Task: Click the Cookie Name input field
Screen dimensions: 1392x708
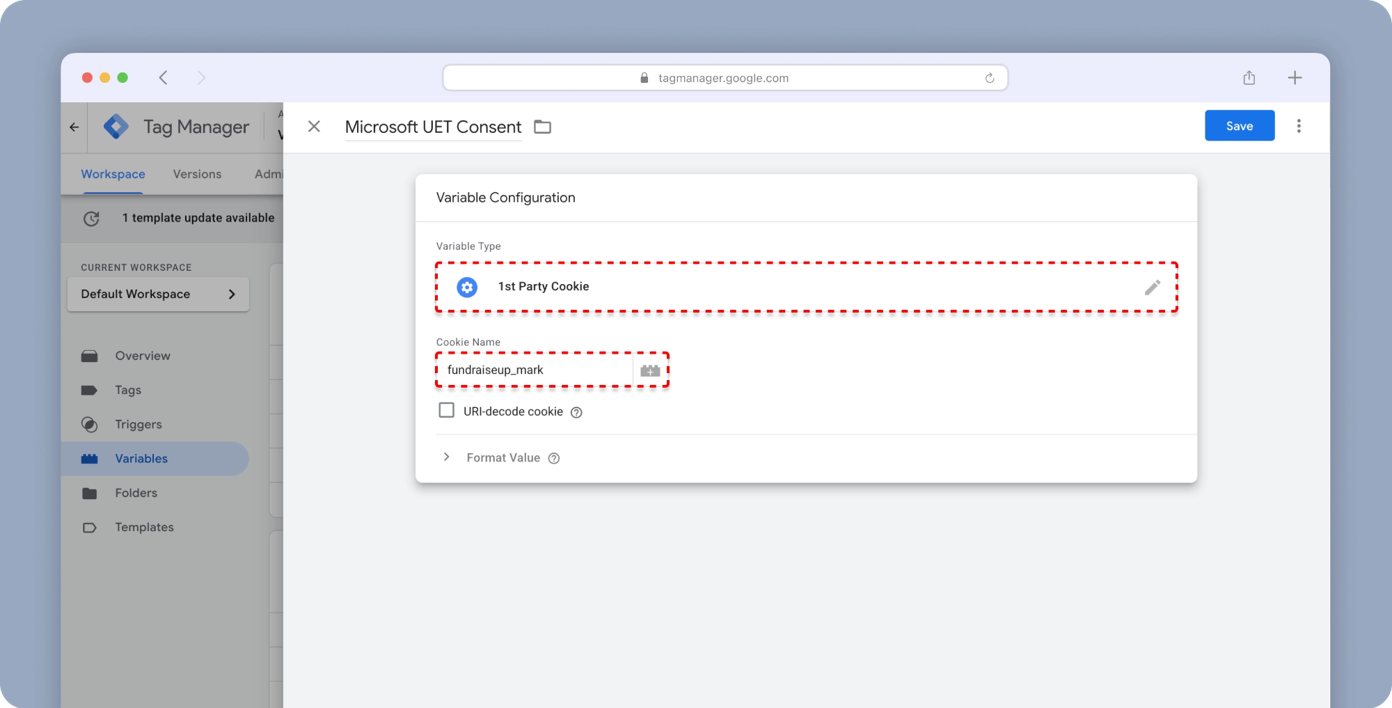Action: [x=535, y=370]
